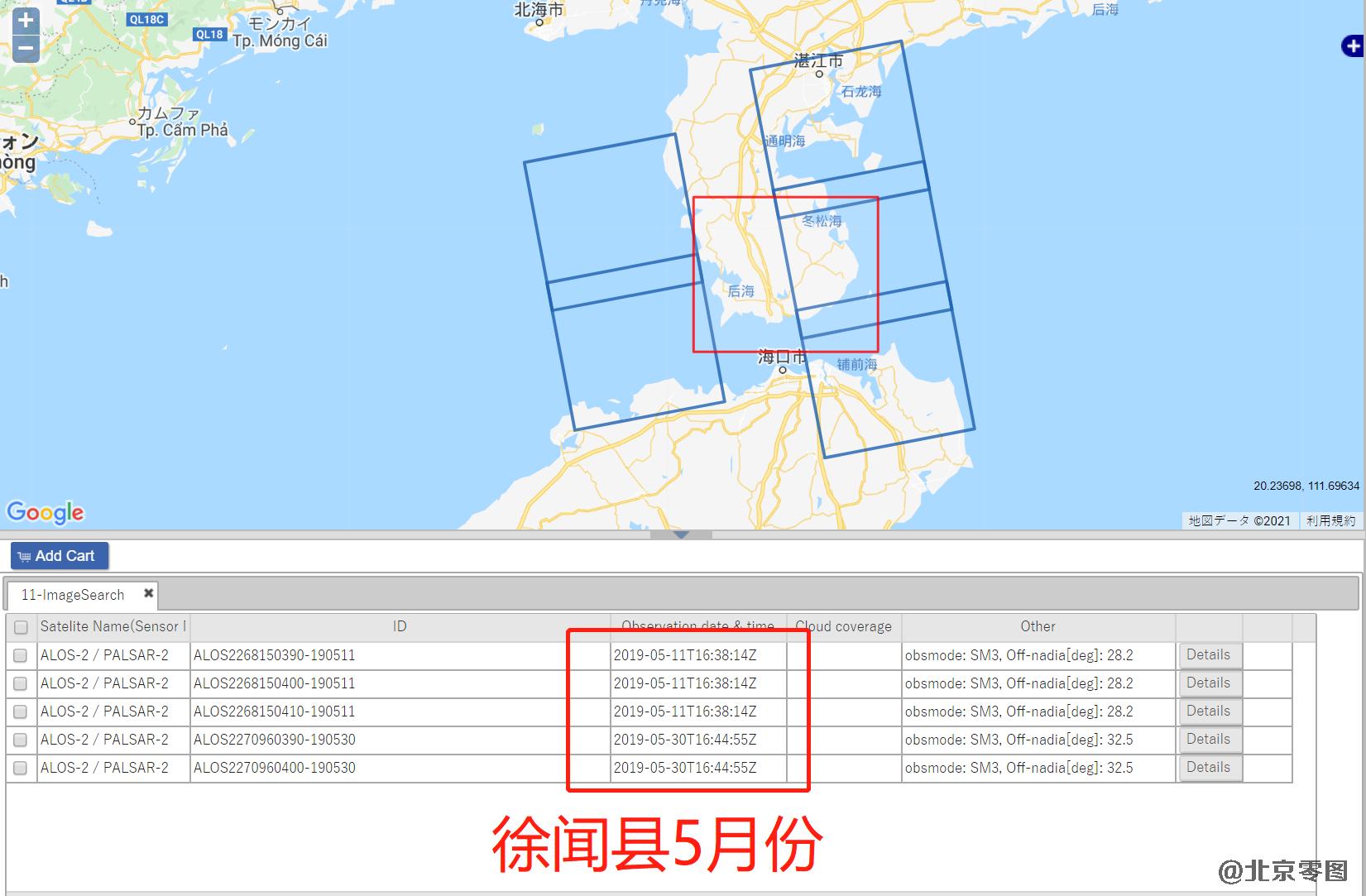The height and width of the screenshot is (896, 1366).
Task: Open the blue plus panel at map's right edge
Action: click(x=1354, y=46)
